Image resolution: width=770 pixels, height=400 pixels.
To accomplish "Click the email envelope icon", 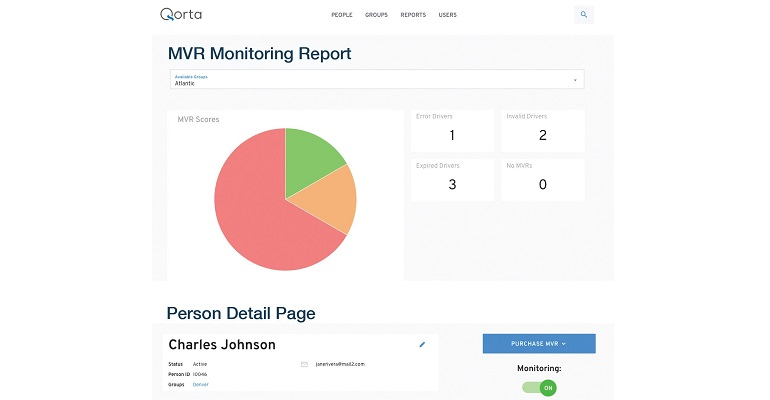I will click(304, 364).
